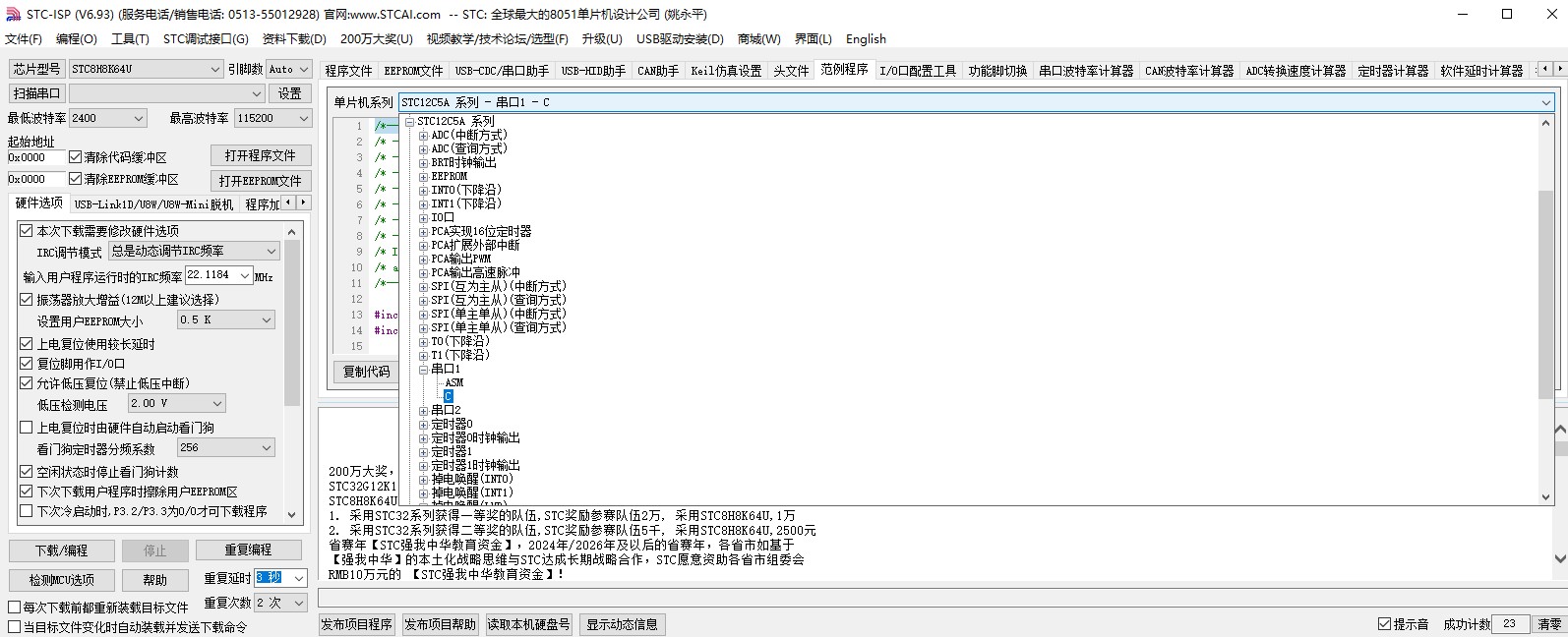Image resolution: width=1568 pixels, height=637 pixels.
Task: Expand the 串口2 tree node
Action: point(423,411)
